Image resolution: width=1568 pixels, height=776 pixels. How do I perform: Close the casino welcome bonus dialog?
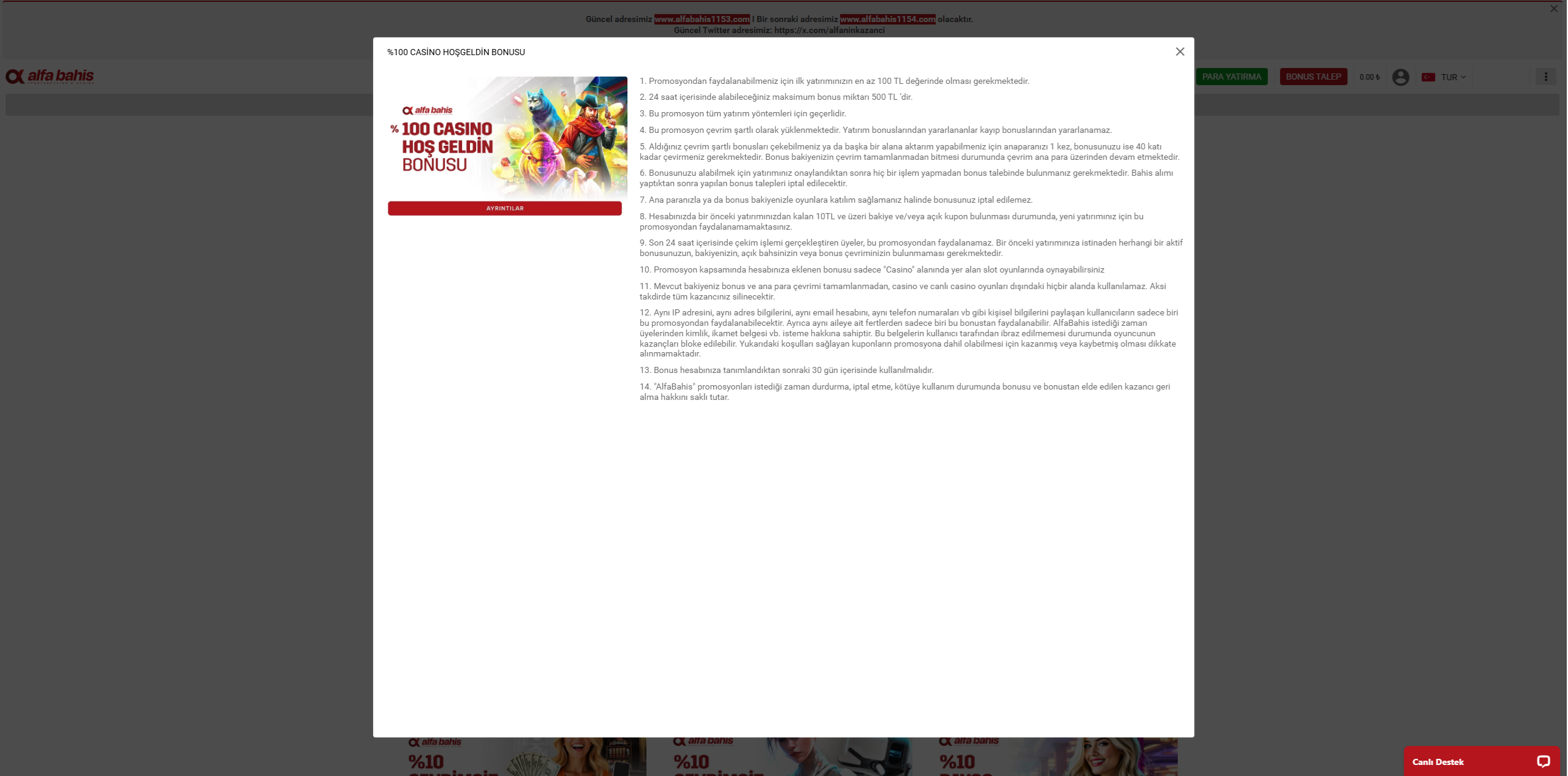pos(1180,52)
